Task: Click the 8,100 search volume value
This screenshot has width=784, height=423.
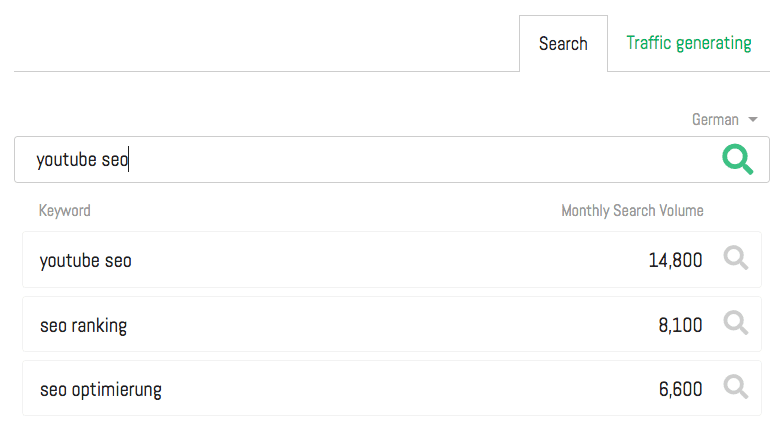Action: pos(680,325)
